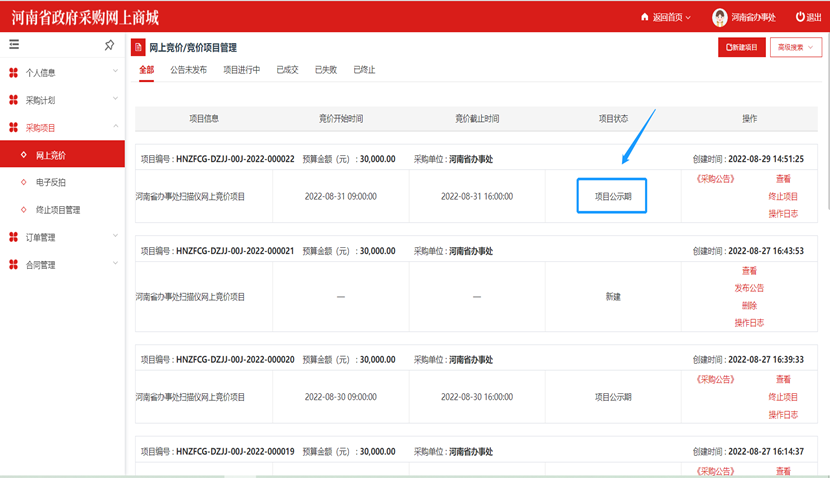
Task: Click 项目公示期 status of project 000022
Action: 612,196
